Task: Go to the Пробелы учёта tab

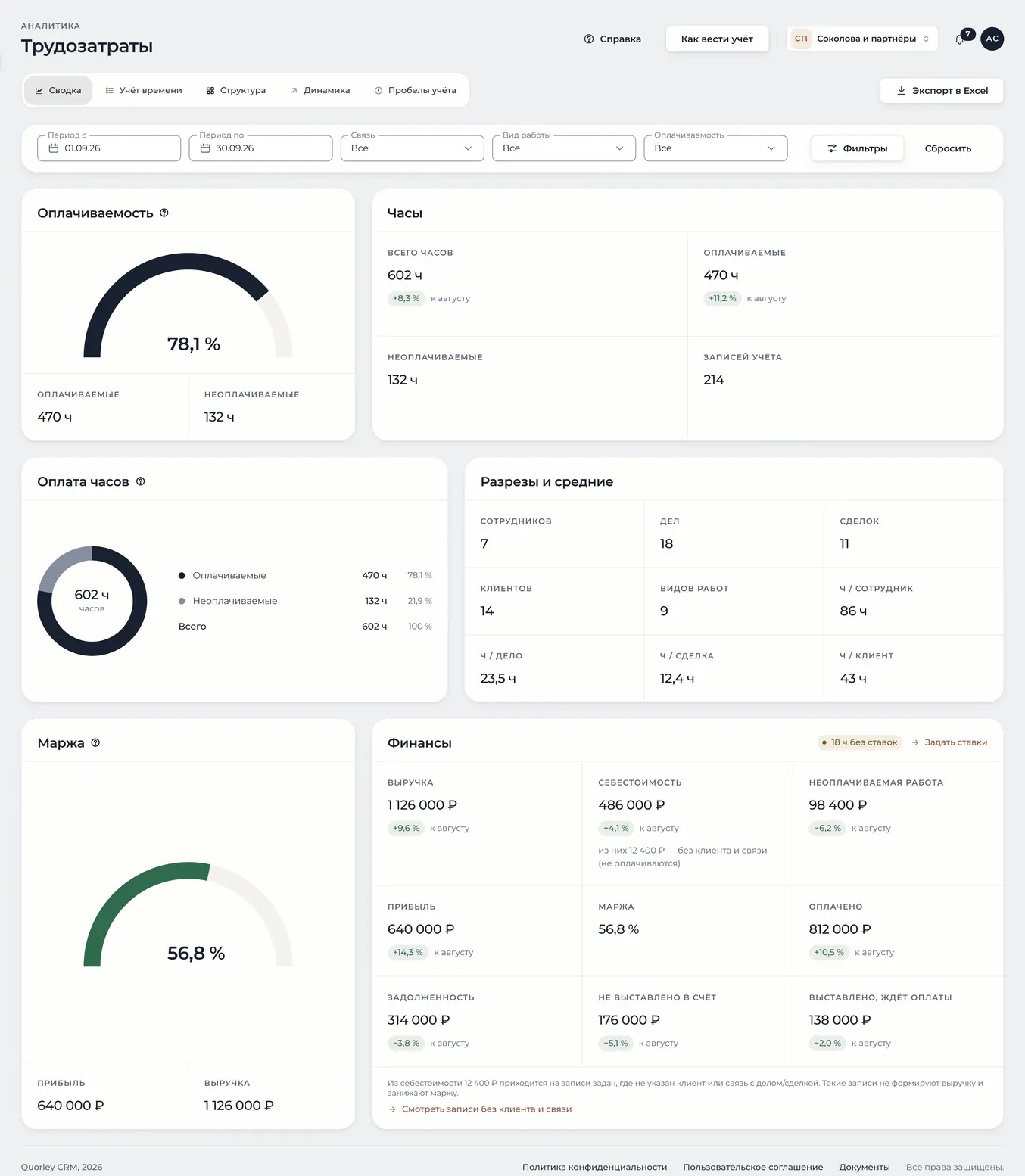Action: point(416,90)
